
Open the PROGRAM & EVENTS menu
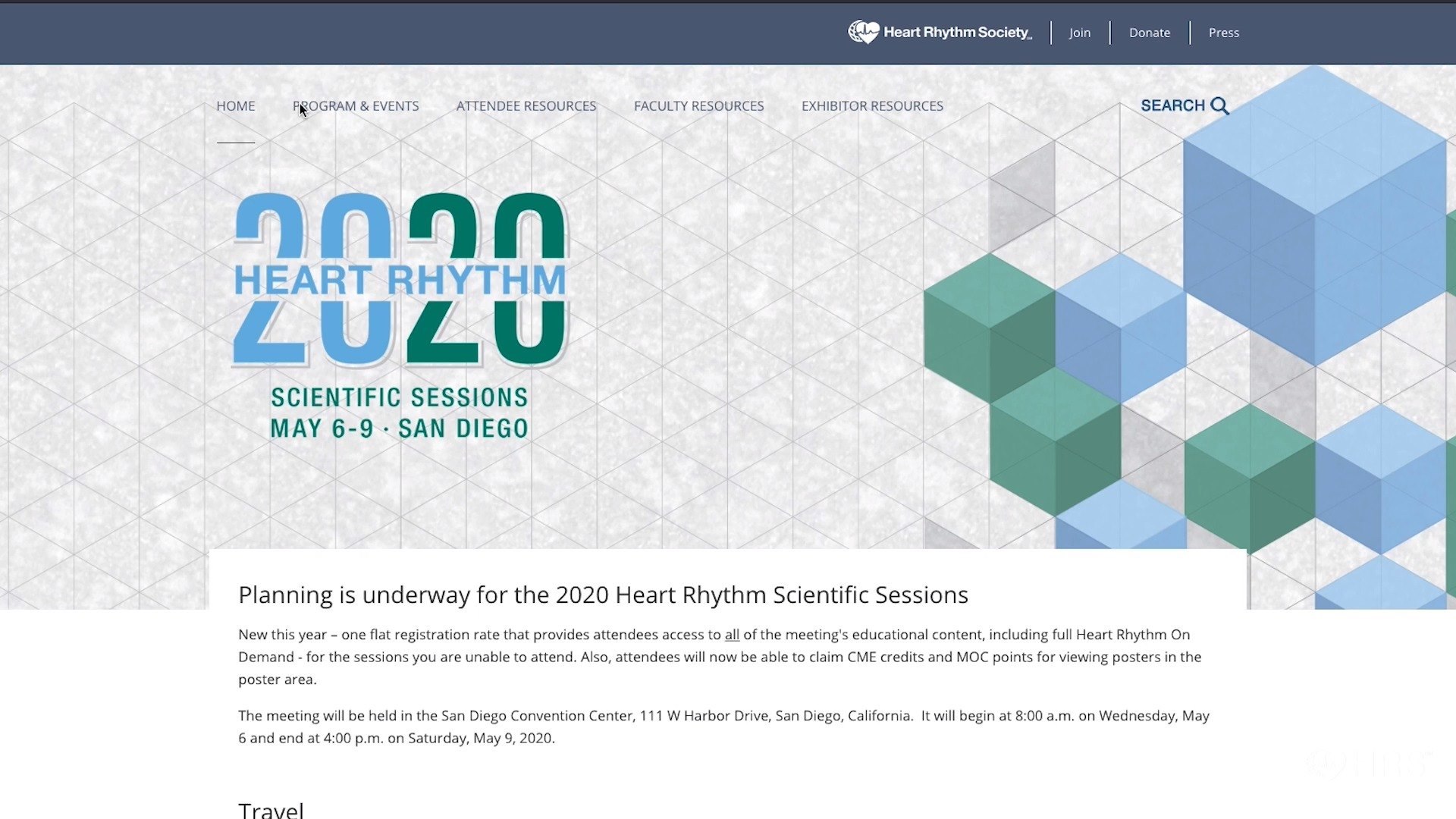pyautogui.click(x=356, y=106)
